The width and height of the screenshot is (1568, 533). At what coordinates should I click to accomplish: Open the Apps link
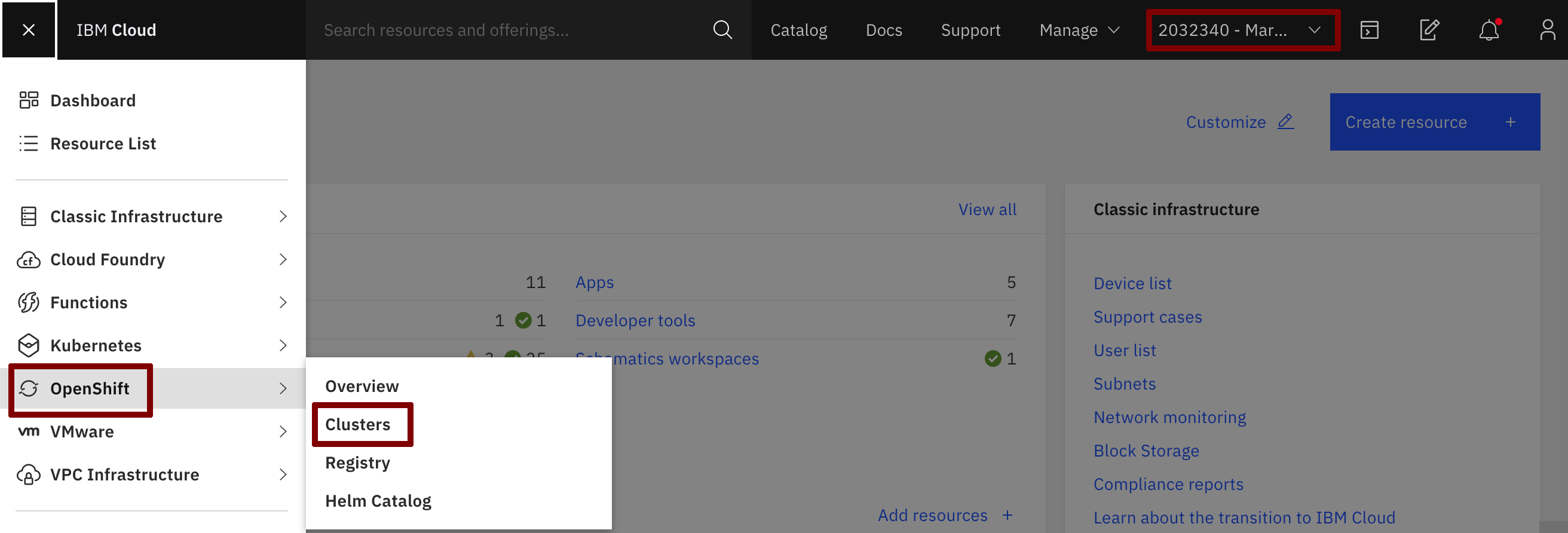tap(595, 283)
